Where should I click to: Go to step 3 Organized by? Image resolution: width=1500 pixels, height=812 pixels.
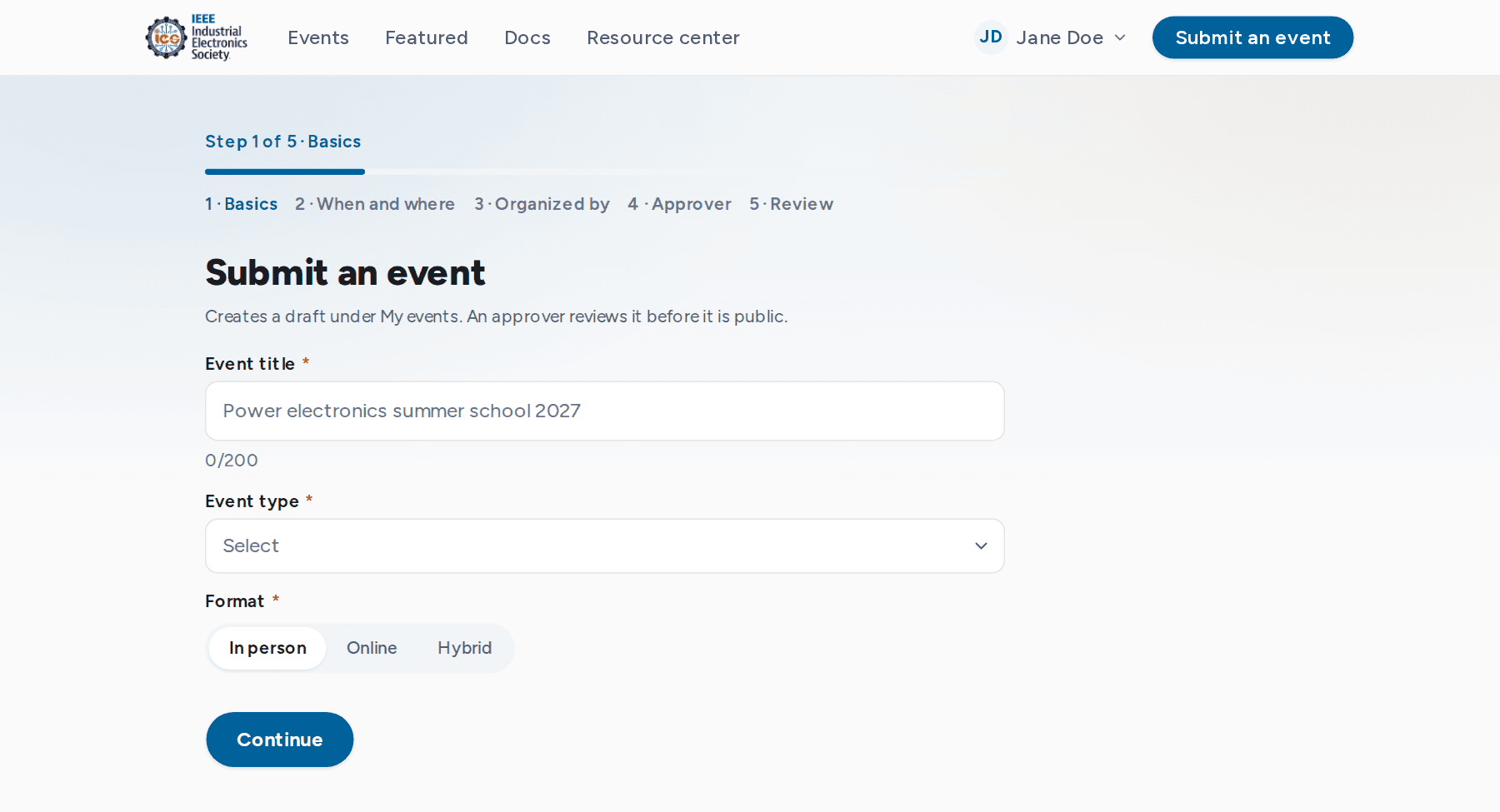(542, 204)
